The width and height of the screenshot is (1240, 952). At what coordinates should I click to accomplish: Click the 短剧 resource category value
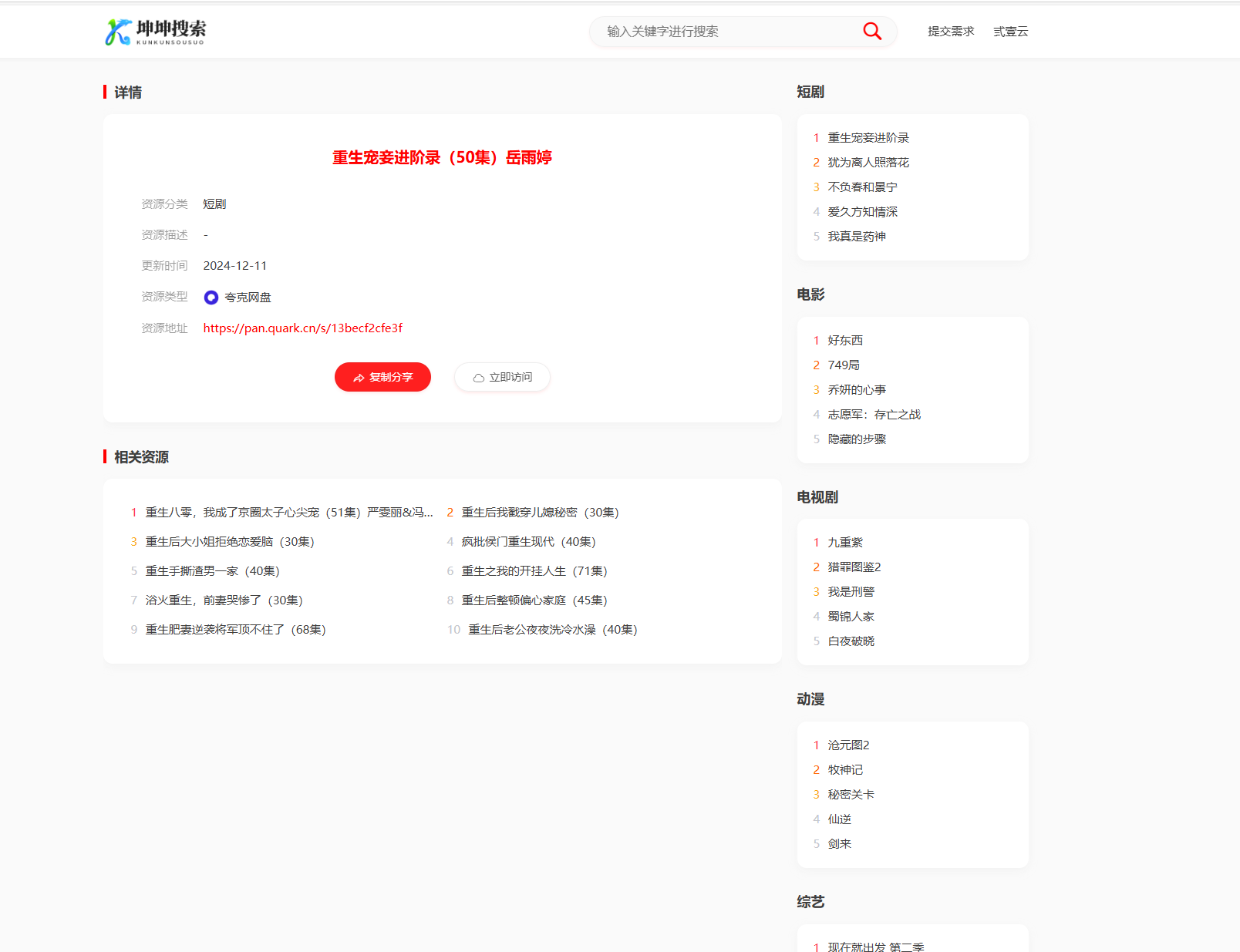coord(214,204)
